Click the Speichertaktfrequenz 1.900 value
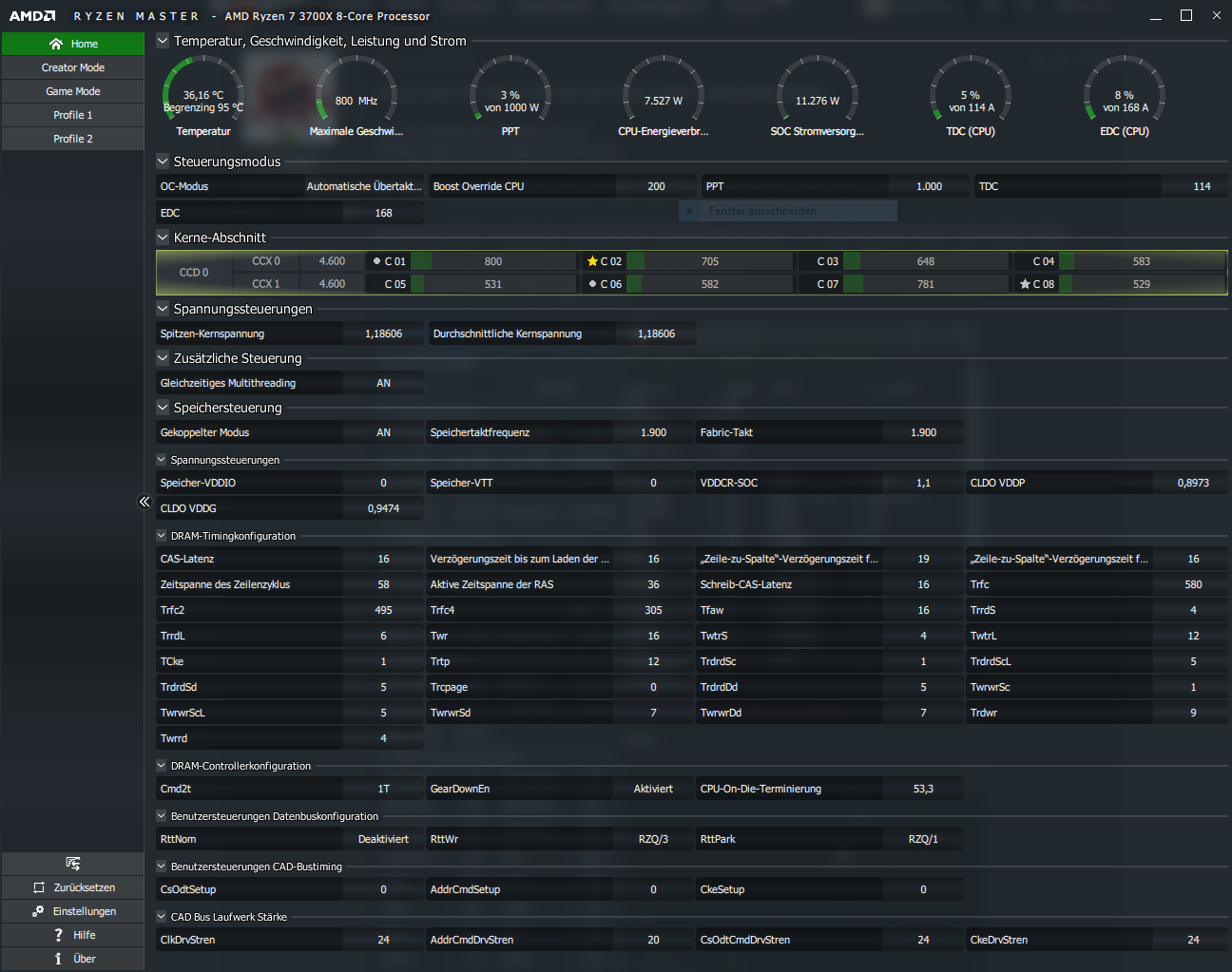 tap(653, 432)
